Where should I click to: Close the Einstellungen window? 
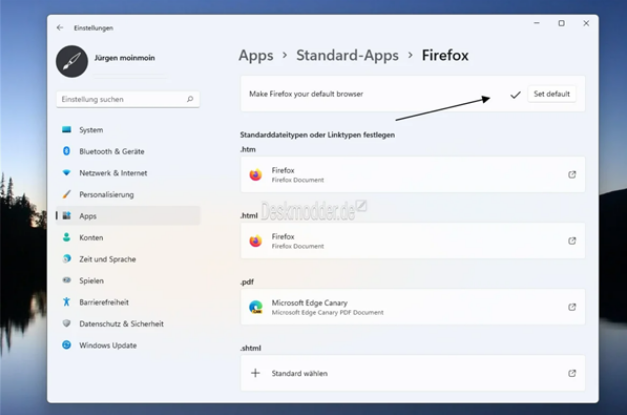point(586,23)
